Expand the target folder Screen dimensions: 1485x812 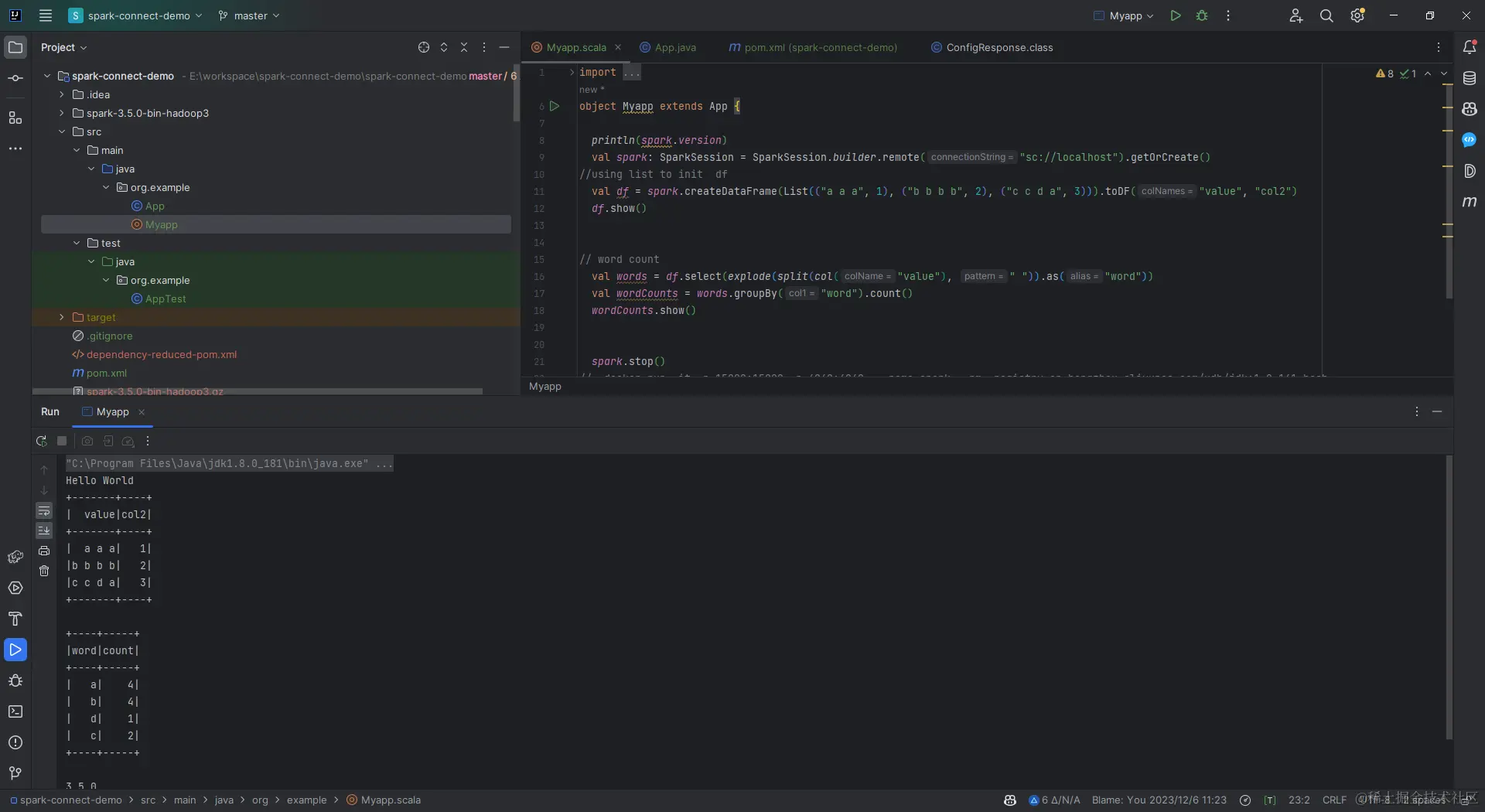[x=62, y=317]
